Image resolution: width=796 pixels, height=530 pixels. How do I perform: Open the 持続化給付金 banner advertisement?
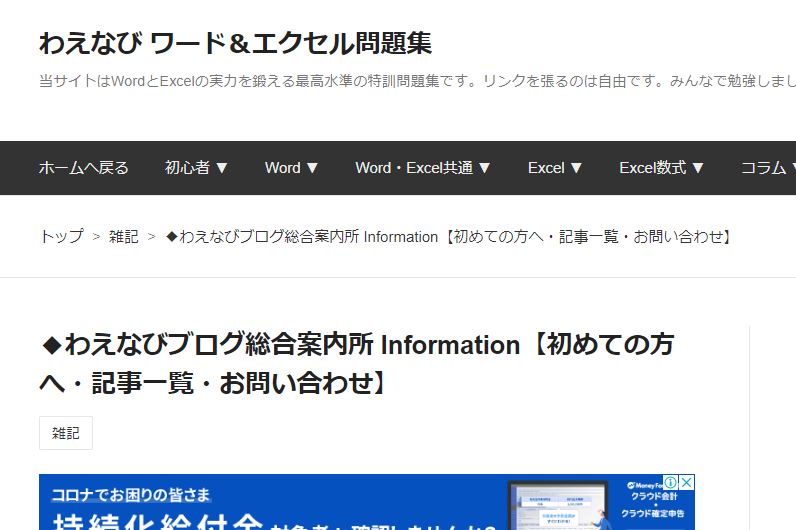pos(367,503)
